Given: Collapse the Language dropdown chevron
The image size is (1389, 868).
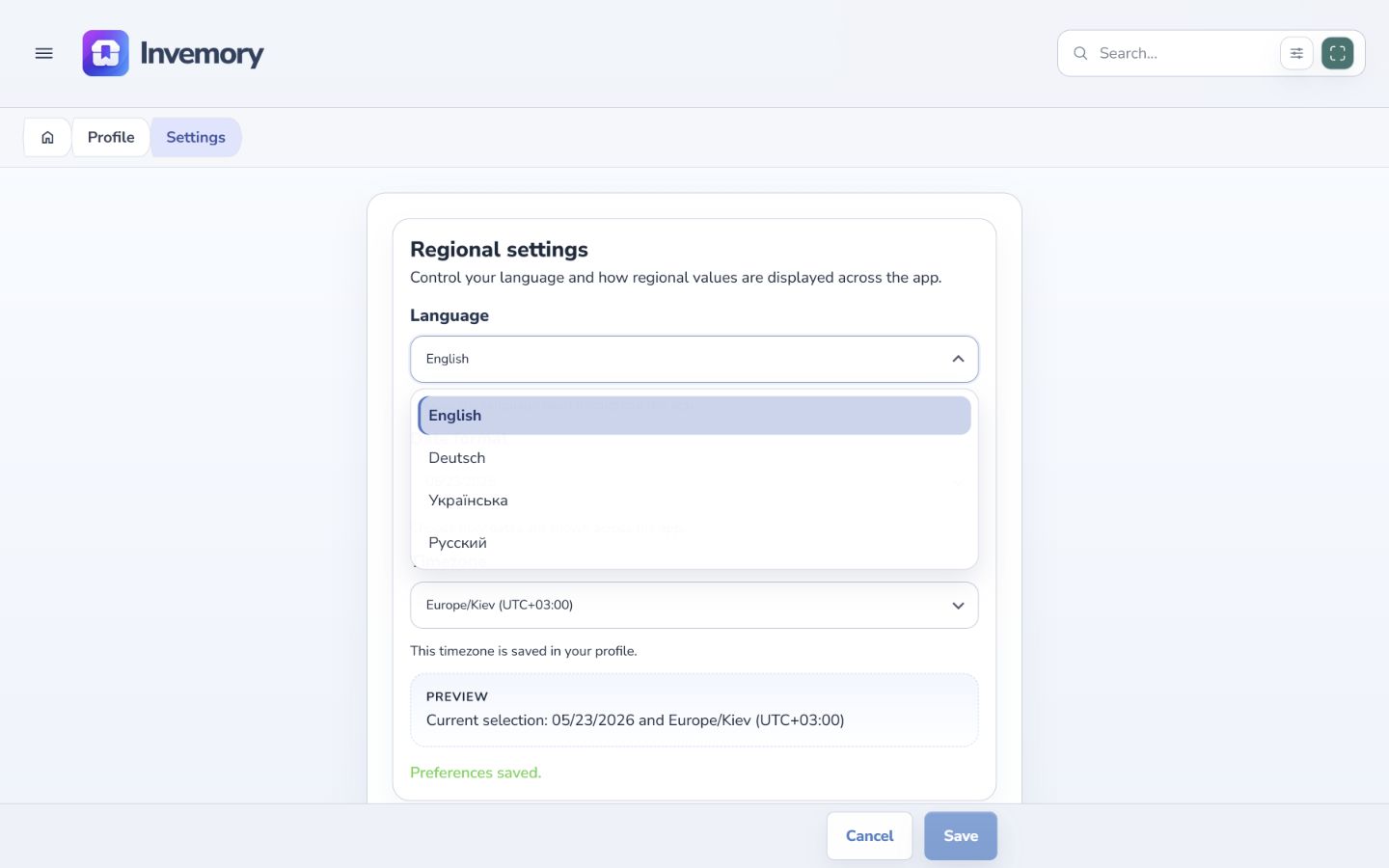Looking at the screenshot, I should [958, 359].
